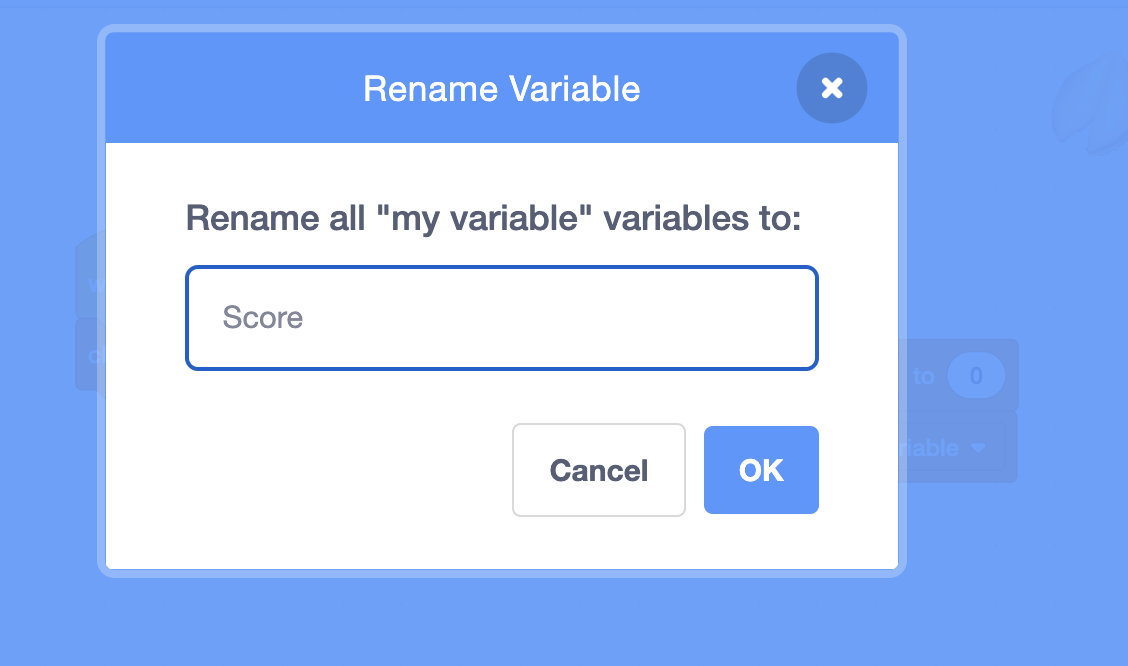Viewport: 1128px width, 666px height.
Task: Click blue header bar left of title
Action: [x=230, y=88]
